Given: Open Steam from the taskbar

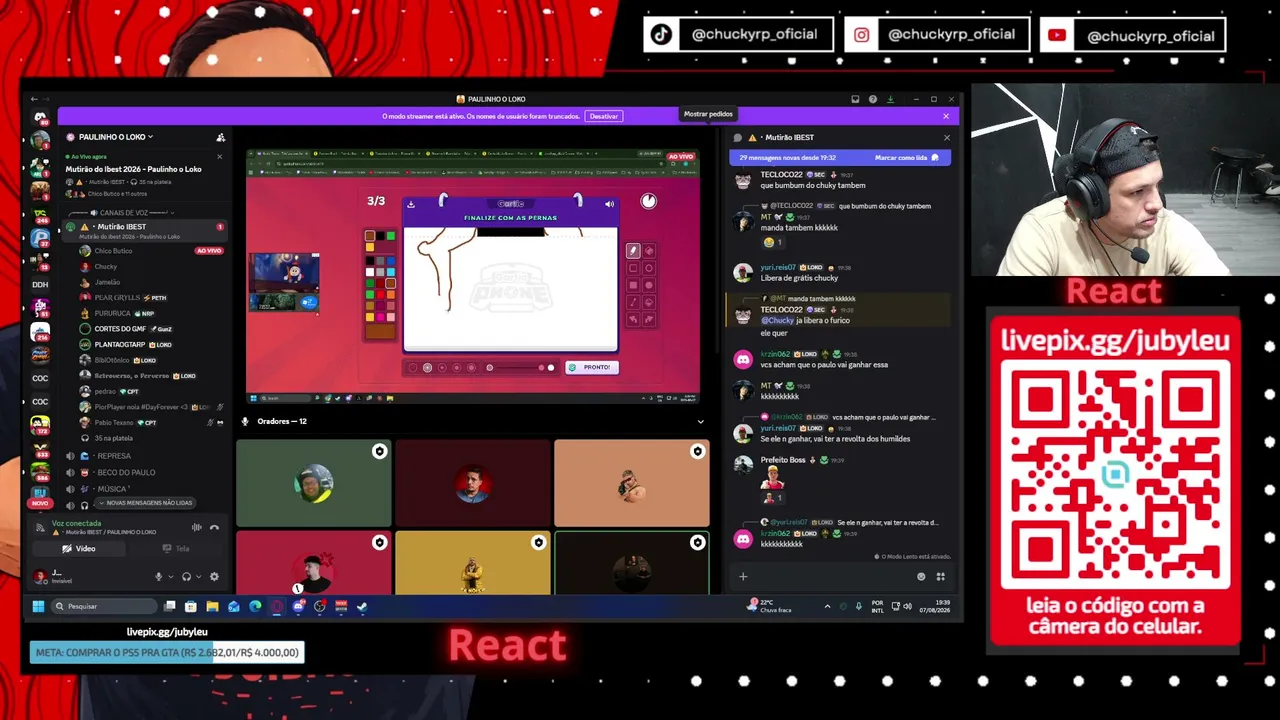Looking at the screenshot, I should (x=362, y=606).
